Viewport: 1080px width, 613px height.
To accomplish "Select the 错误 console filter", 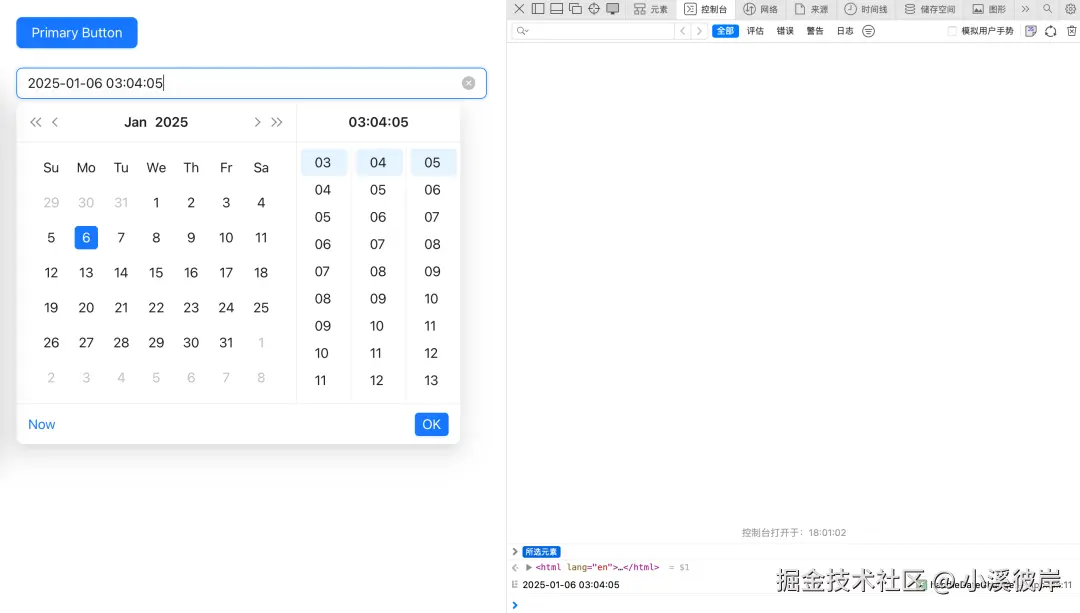I will [x=784, y=31].
